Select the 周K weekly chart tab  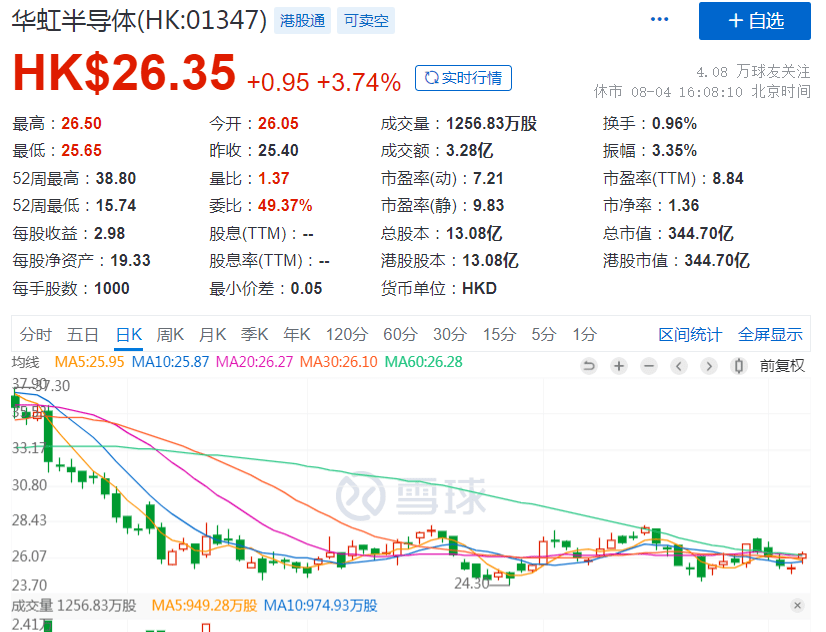click(170, 334)
